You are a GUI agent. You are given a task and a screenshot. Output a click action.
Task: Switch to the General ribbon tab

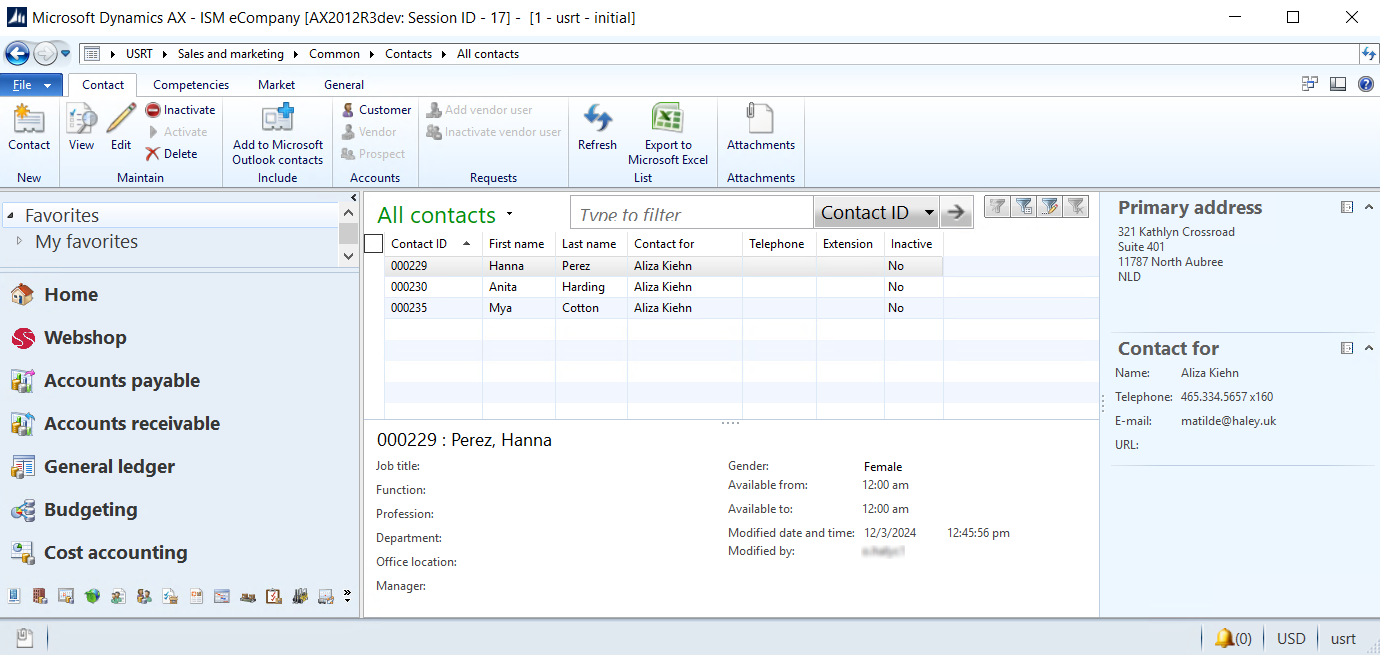pos(344,85)
